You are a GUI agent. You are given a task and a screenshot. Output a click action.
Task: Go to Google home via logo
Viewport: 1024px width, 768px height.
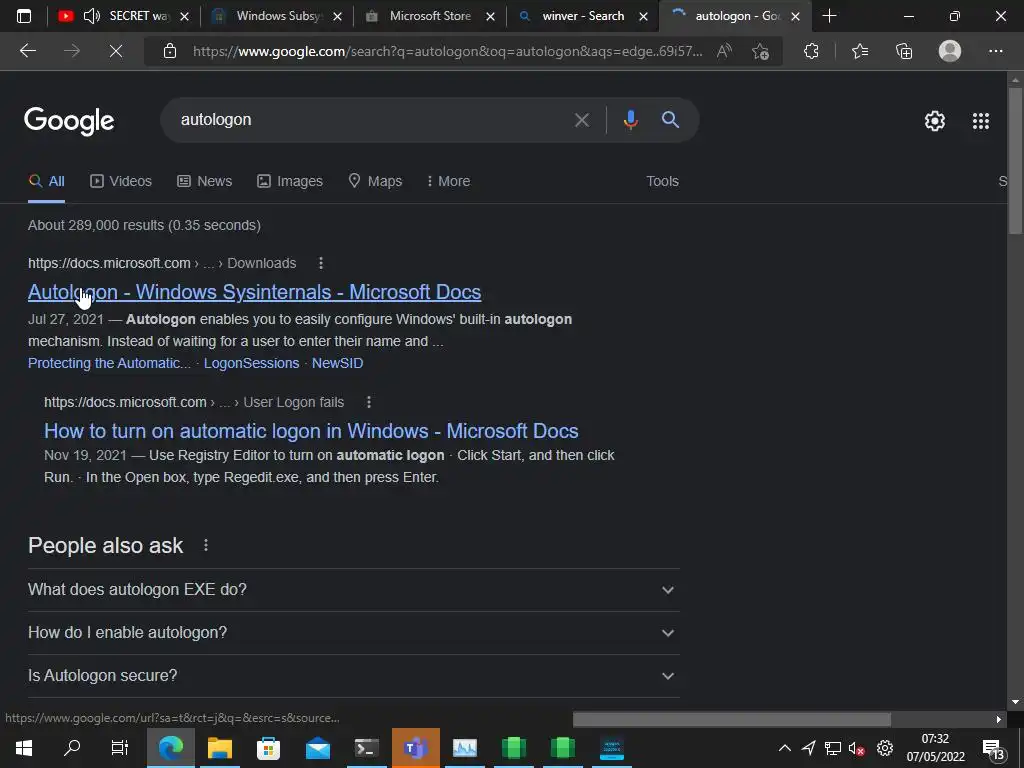pos(69,121)
